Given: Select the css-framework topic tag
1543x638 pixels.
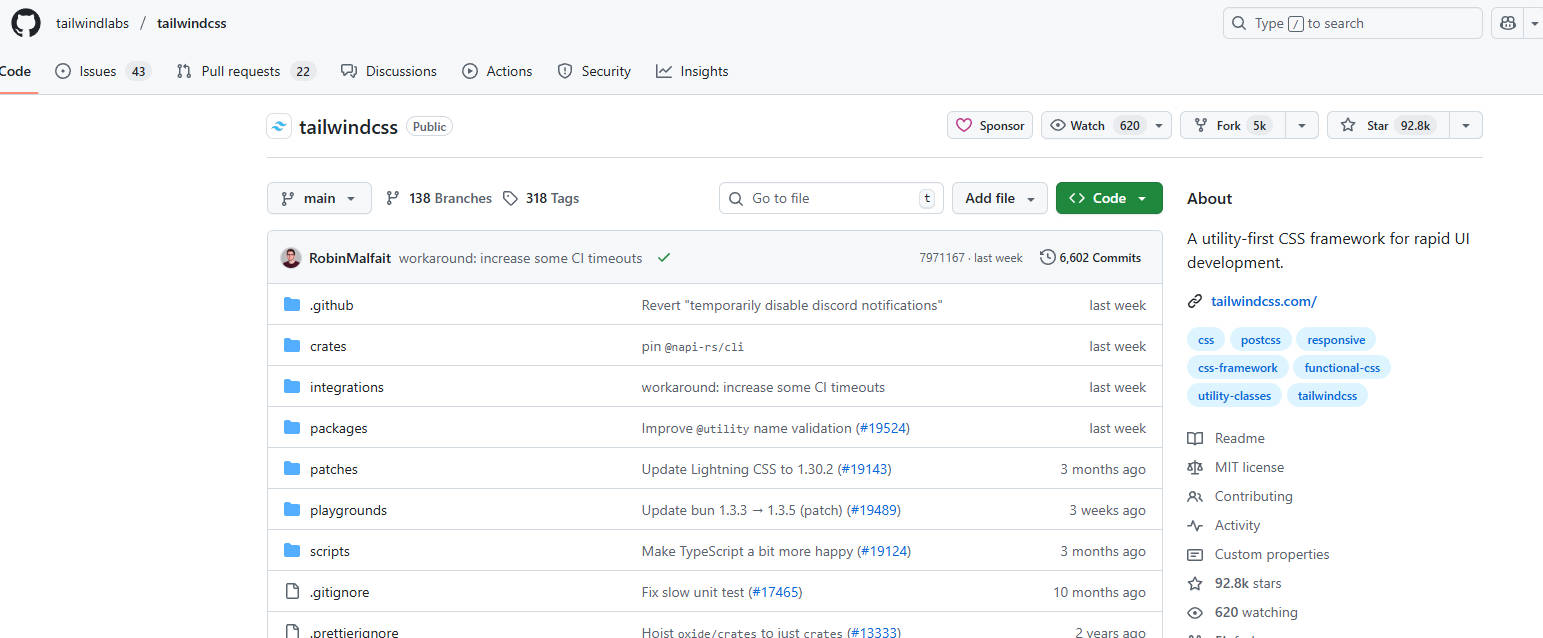Looking at the screenshot, I should click(x=1238, y=368).
